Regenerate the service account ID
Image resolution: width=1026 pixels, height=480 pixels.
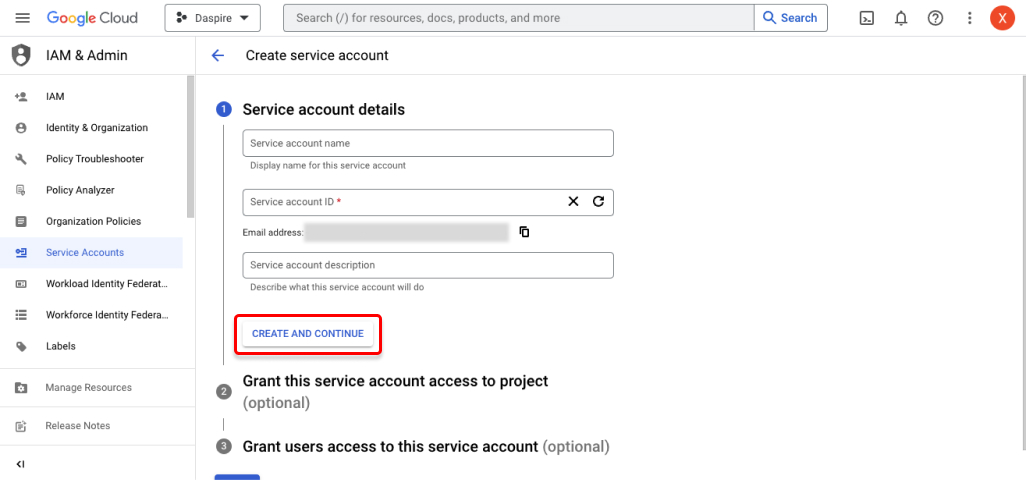pyautogui.click(x=598, y=201)
